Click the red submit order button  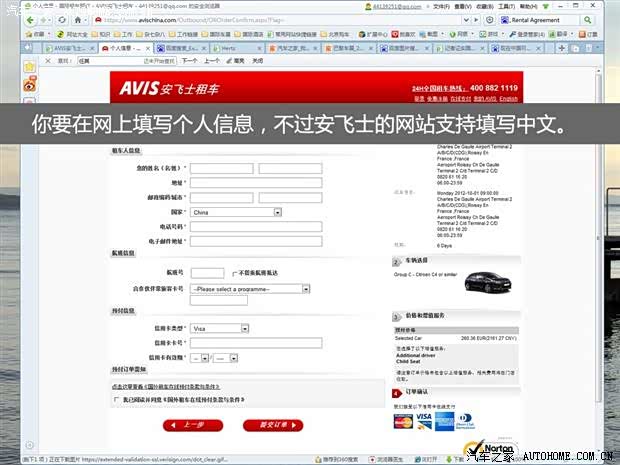pos(273,425)
